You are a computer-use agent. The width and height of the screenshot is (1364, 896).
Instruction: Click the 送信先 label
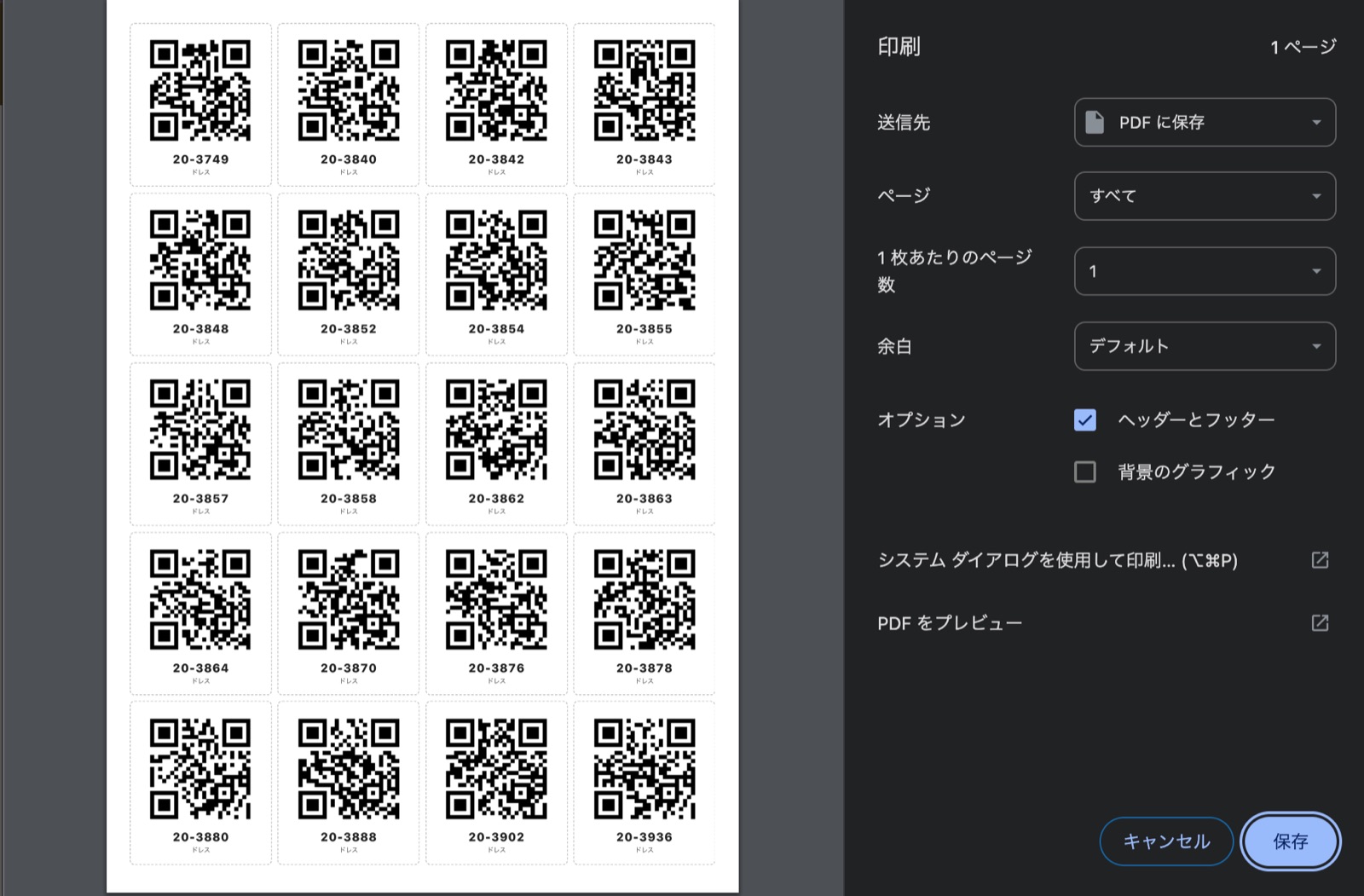(904, 123)
